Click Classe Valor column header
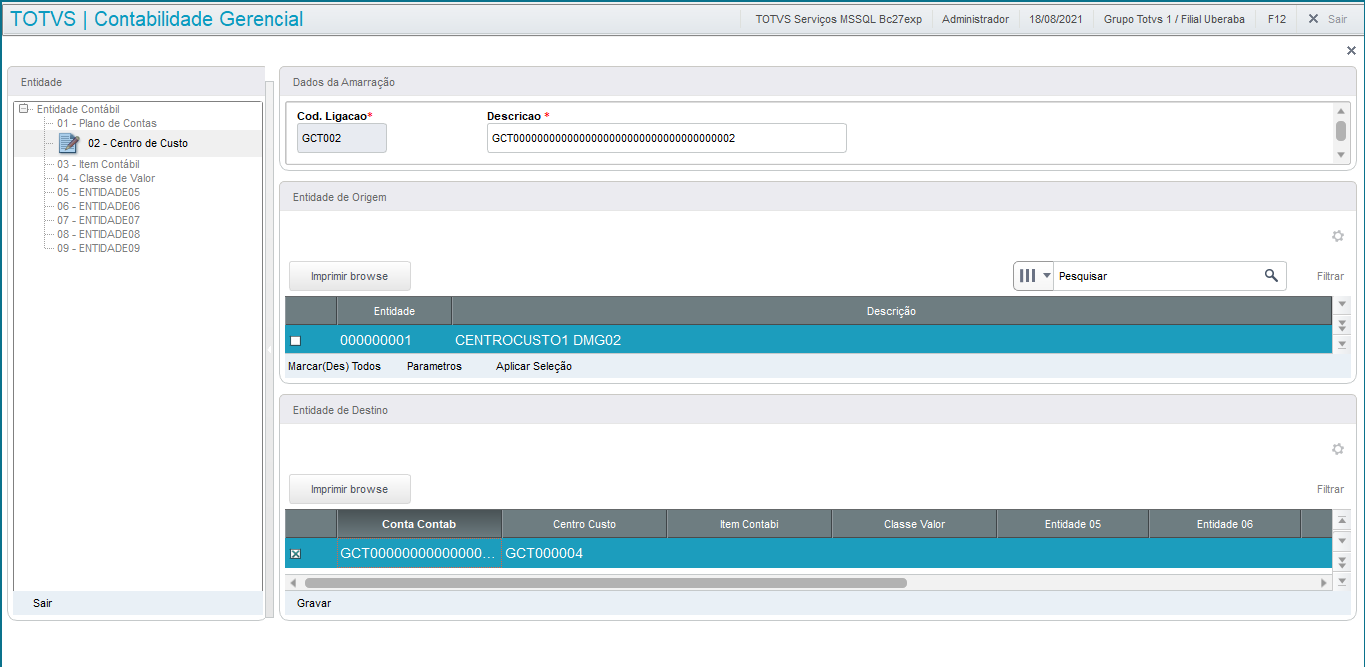This screenshot has width=1365, height=667. (914, 524)
